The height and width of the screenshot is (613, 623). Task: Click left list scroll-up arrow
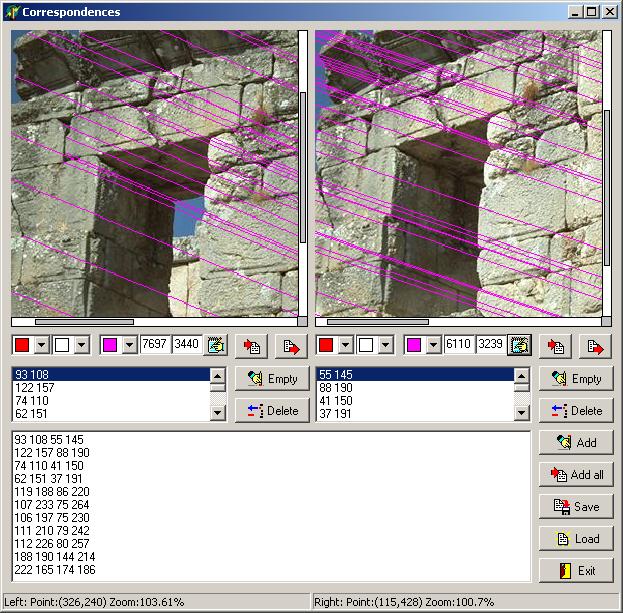tap(218, 375)
